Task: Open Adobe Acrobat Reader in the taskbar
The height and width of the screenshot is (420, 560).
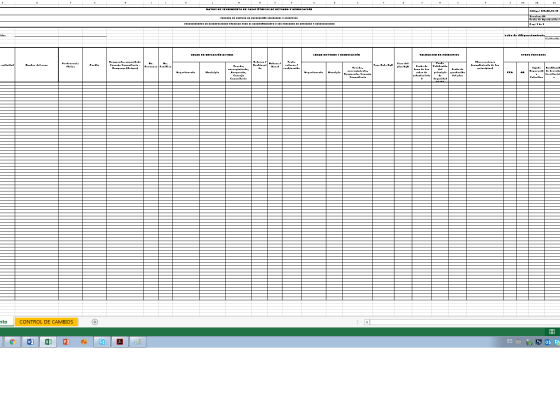Action: 120,342
